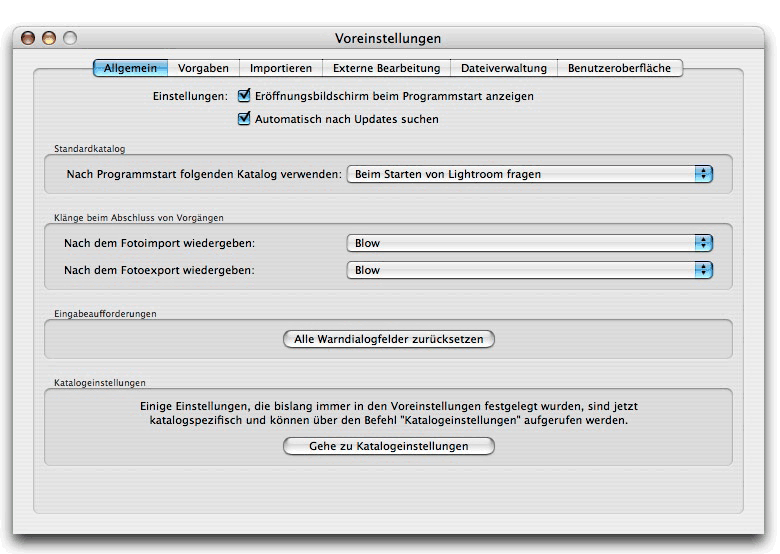Open the Beim Starten von Lightroom fragen dropdown
The height and width of the screenshot is (554, 780).
(x=529, y=174)
